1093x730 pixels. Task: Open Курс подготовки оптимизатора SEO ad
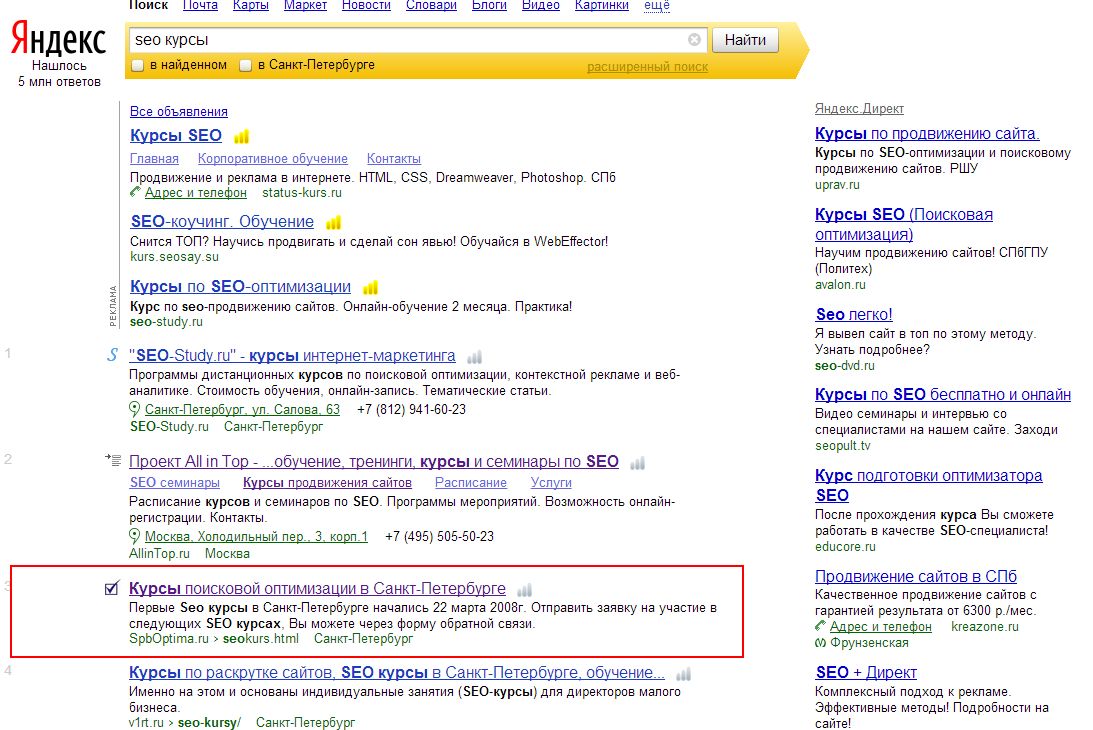point(928,485)
